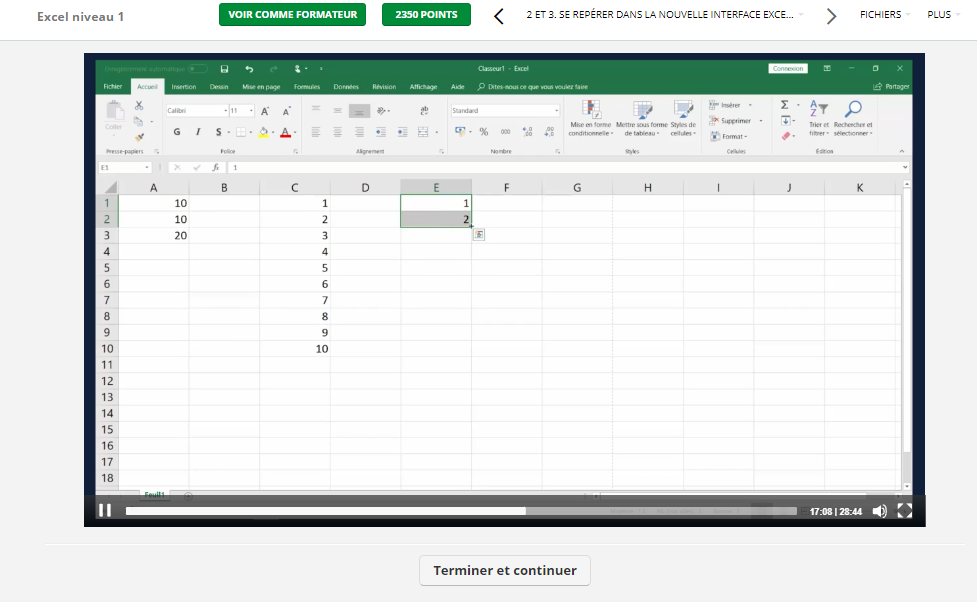Click the E1 name box field
Image resolution: width=977 pixels, height=602 pixels.
coord(125,167)
